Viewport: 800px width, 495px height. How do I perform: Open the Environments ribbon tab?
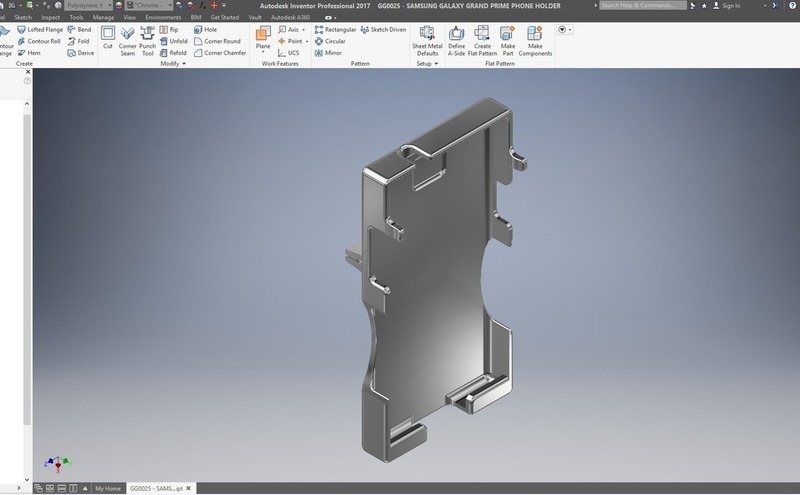[x=163, y=17]
